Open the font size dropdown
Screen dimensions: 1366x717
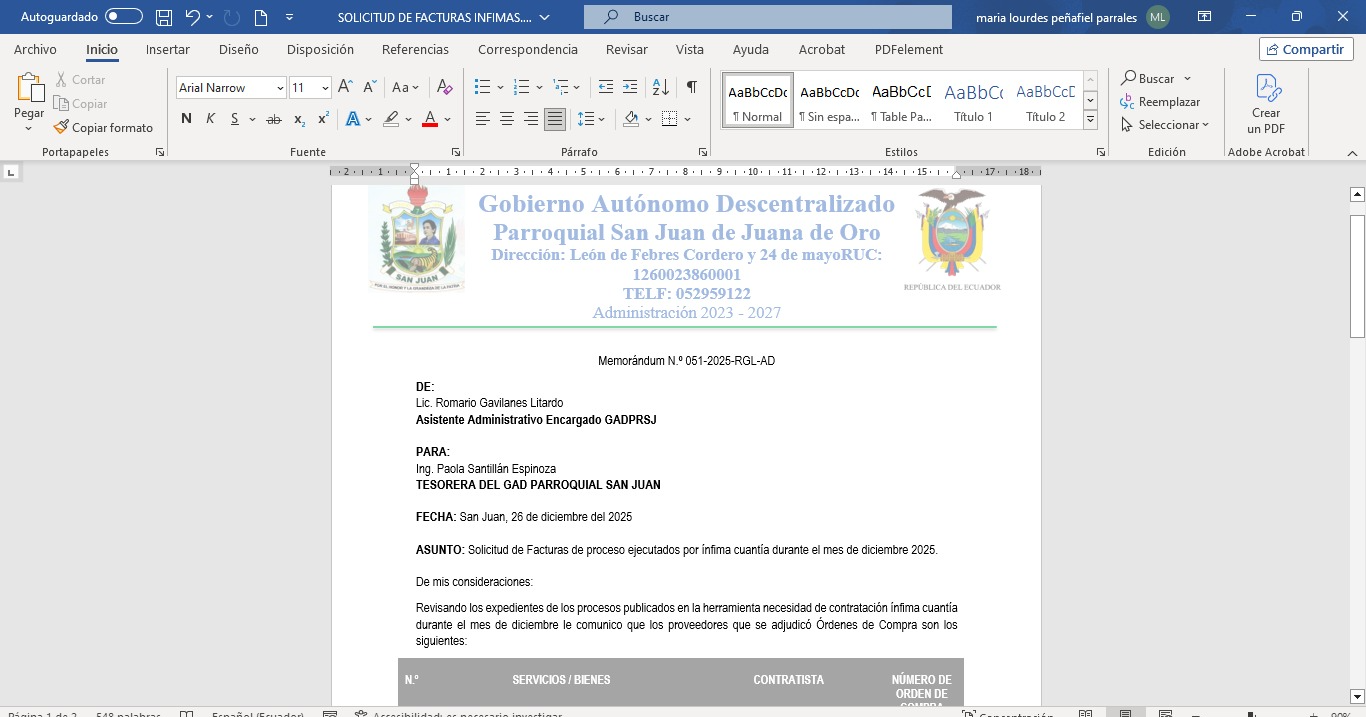(x=325, y=88)
